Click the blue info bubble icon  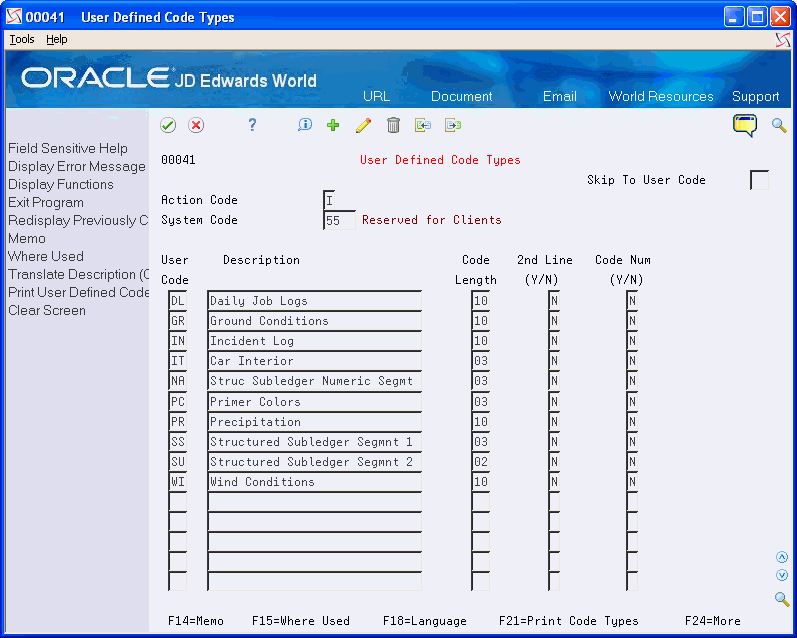tap(304, 125)
